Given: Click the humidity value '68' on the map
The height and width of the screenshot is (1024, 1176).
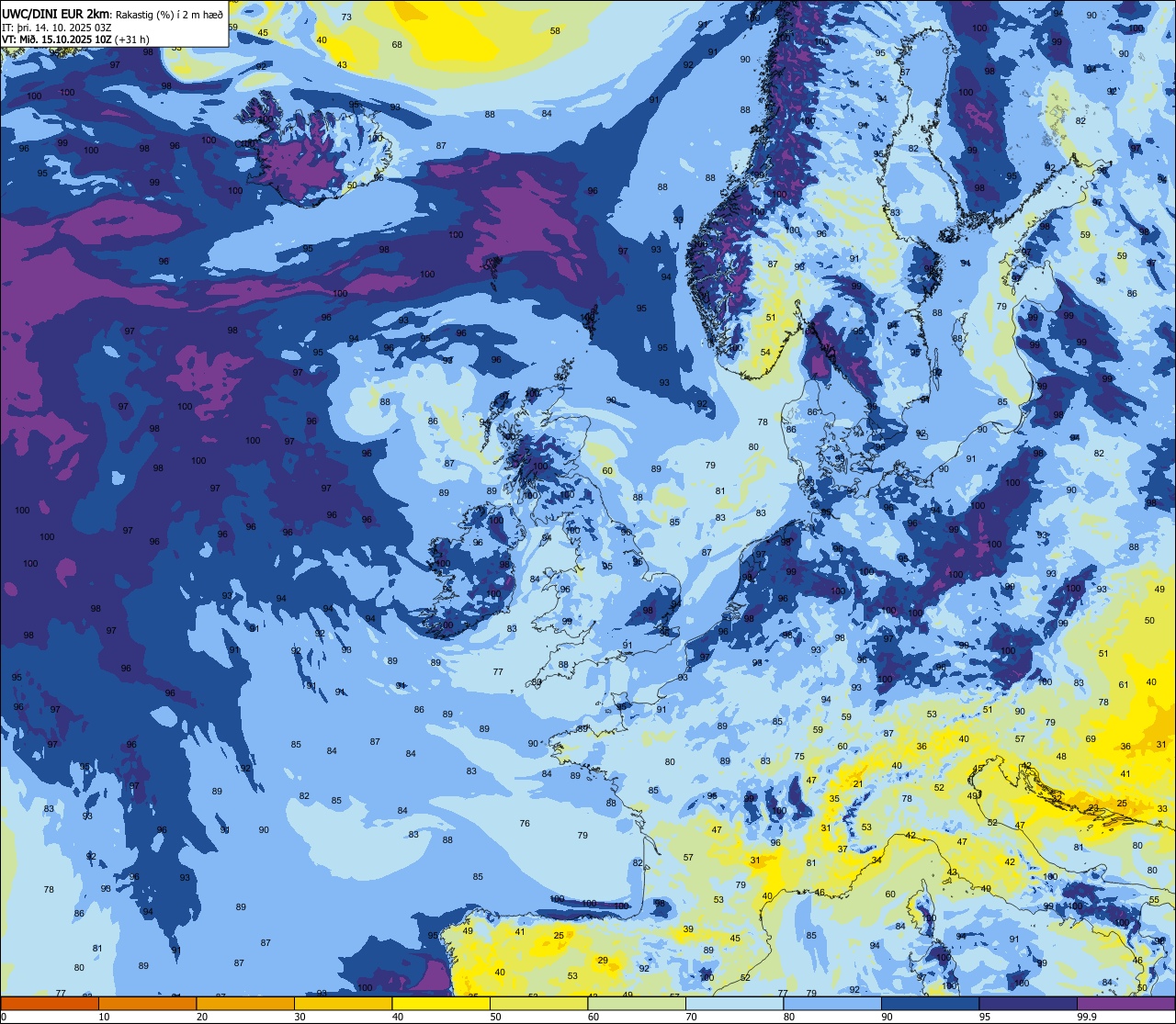Looking at the screenshot, I should click(x=397, y=44).
